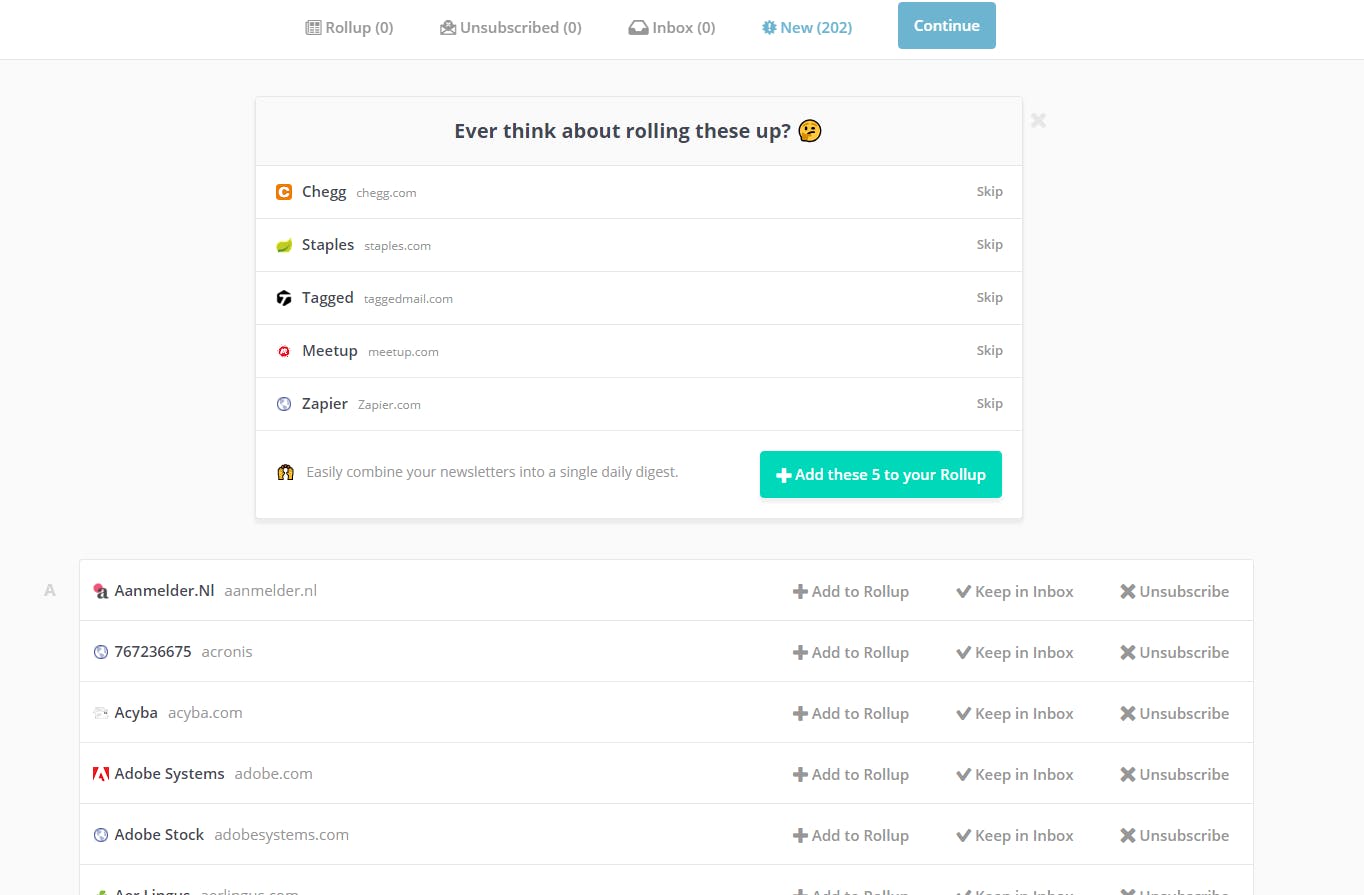This screenshot has height=895, width=1364.
Task: Click the Aanmelder.Nl favicon
Action: 100,591
